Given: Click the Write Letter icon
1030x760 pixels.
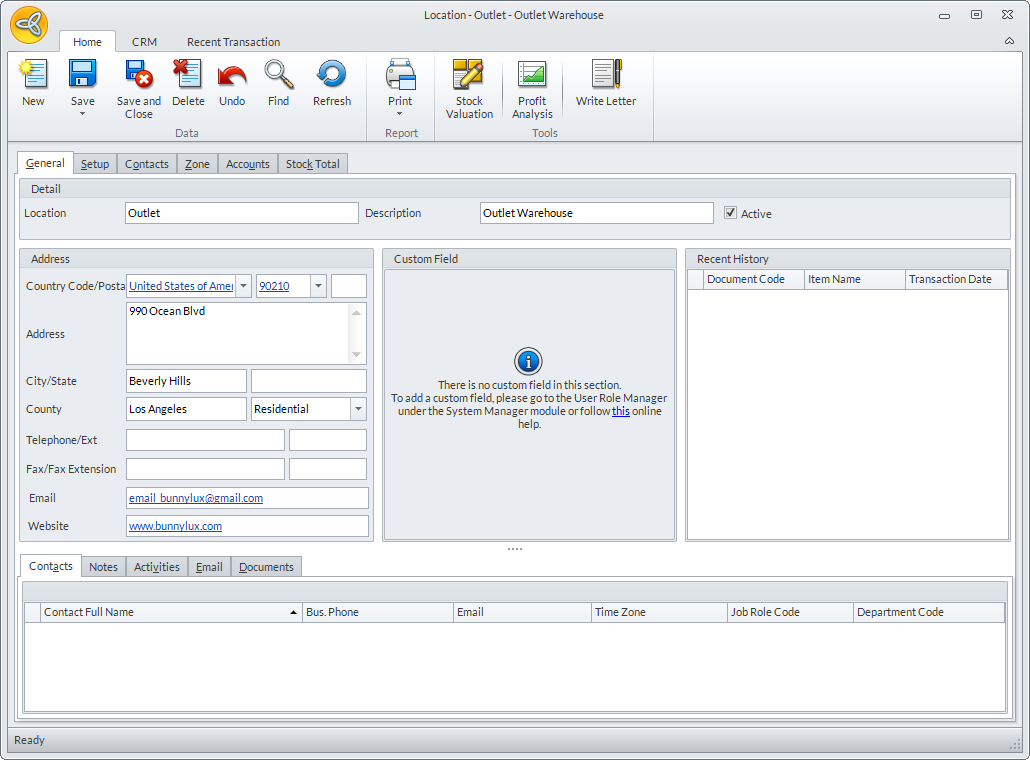Looking at the screenshot, I should coord(606,76).
